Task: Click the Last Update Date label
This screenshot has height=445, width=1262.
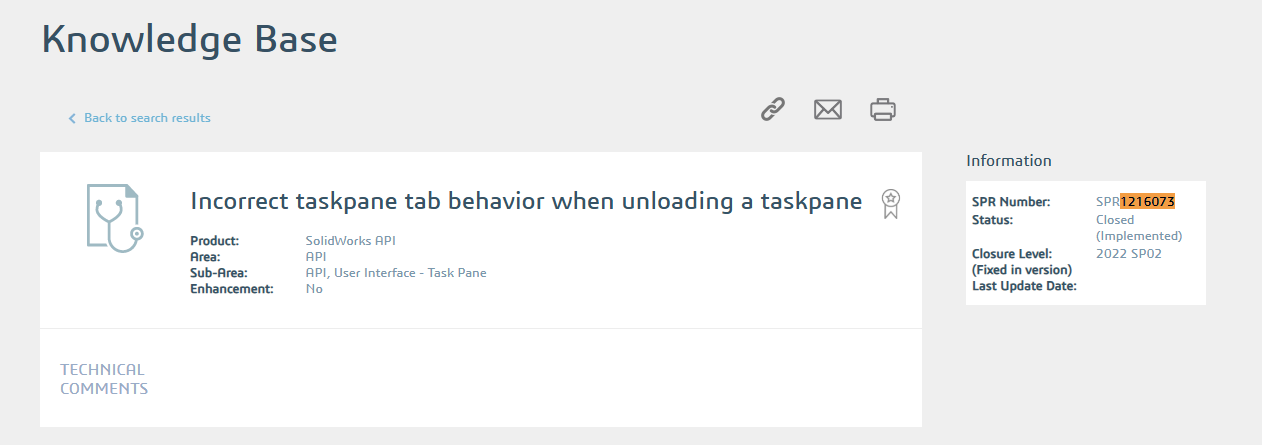Action: 1024,286
